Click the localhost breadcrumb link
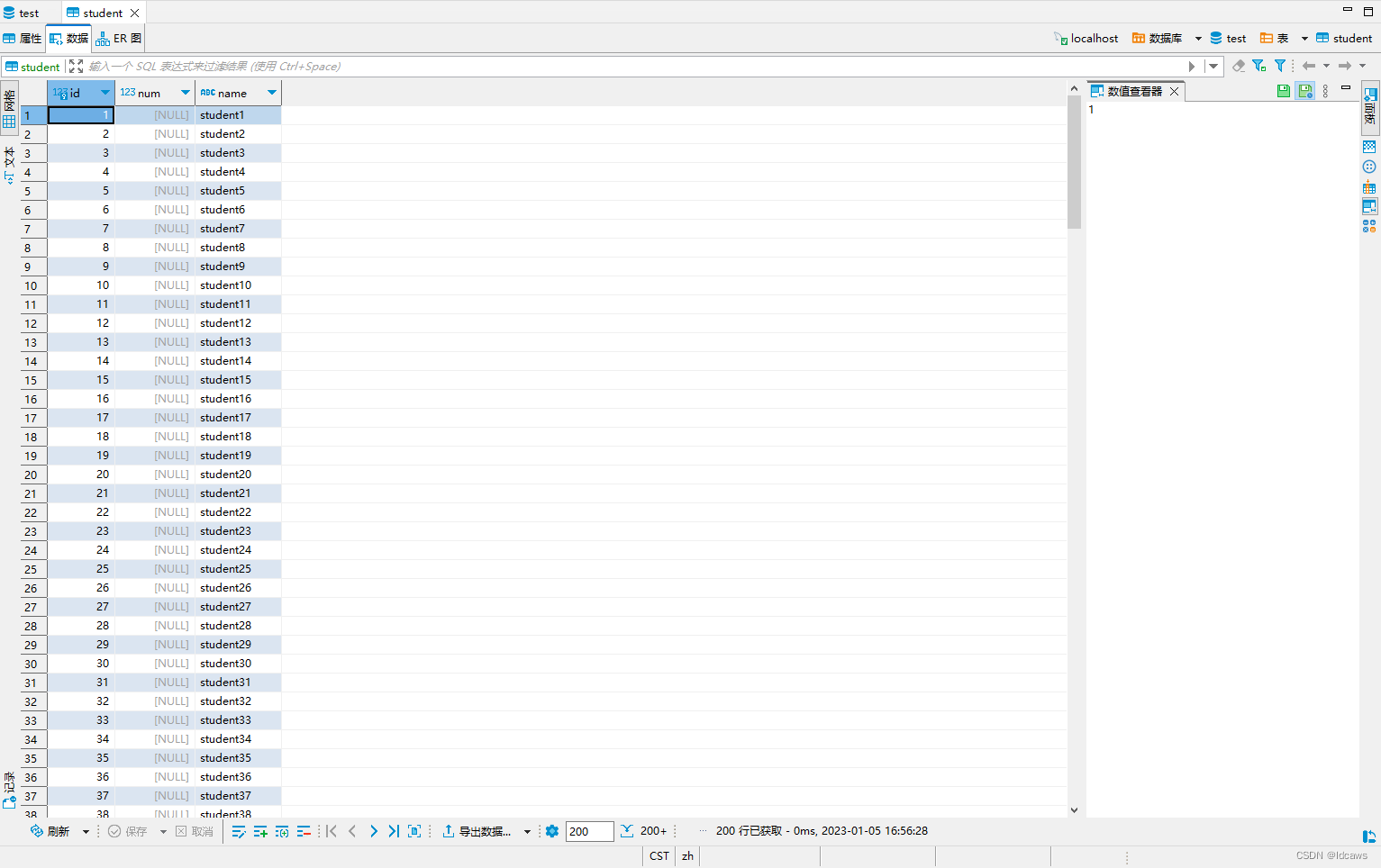The height and width of the screenshot is (868, 1381). (1086, 39)
